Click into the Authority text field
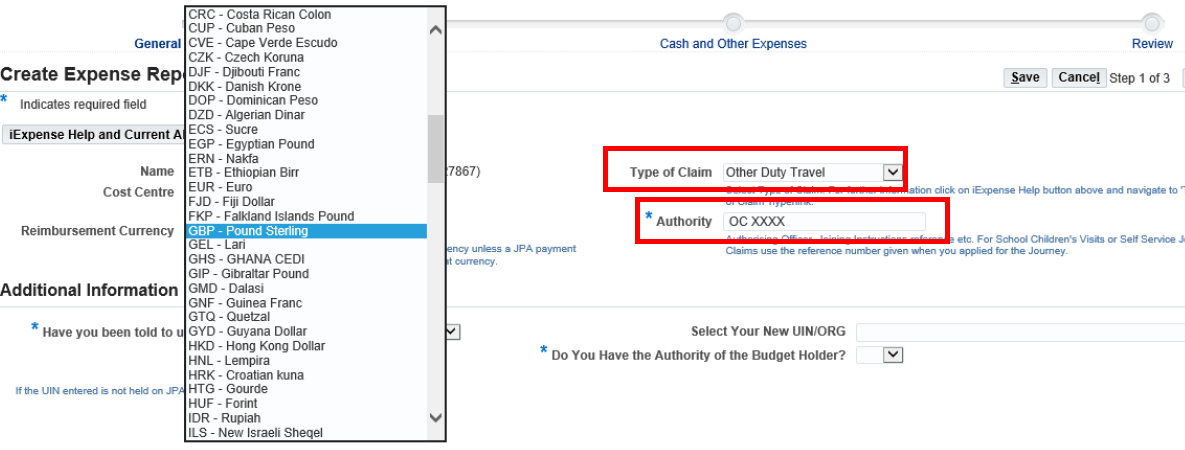 [824, 221]
